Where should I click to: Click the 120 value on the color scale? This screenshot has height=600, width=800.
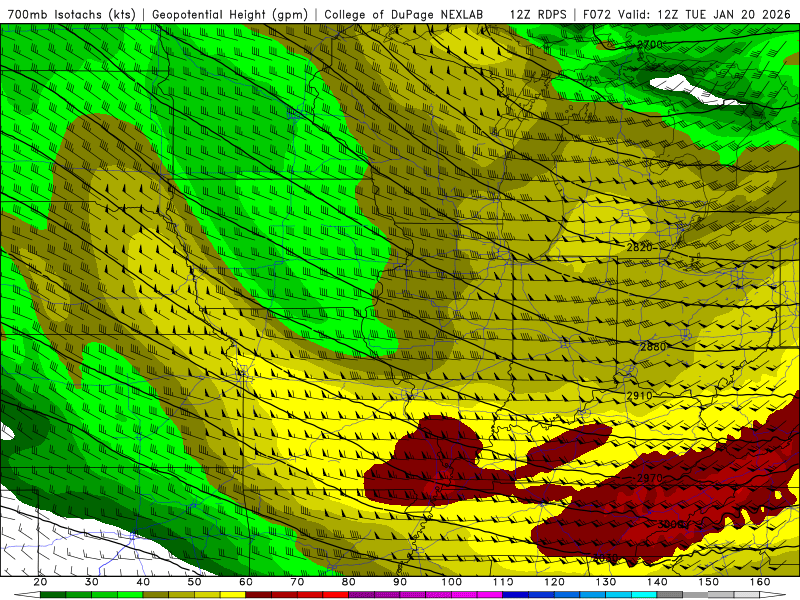click(554, 582)
